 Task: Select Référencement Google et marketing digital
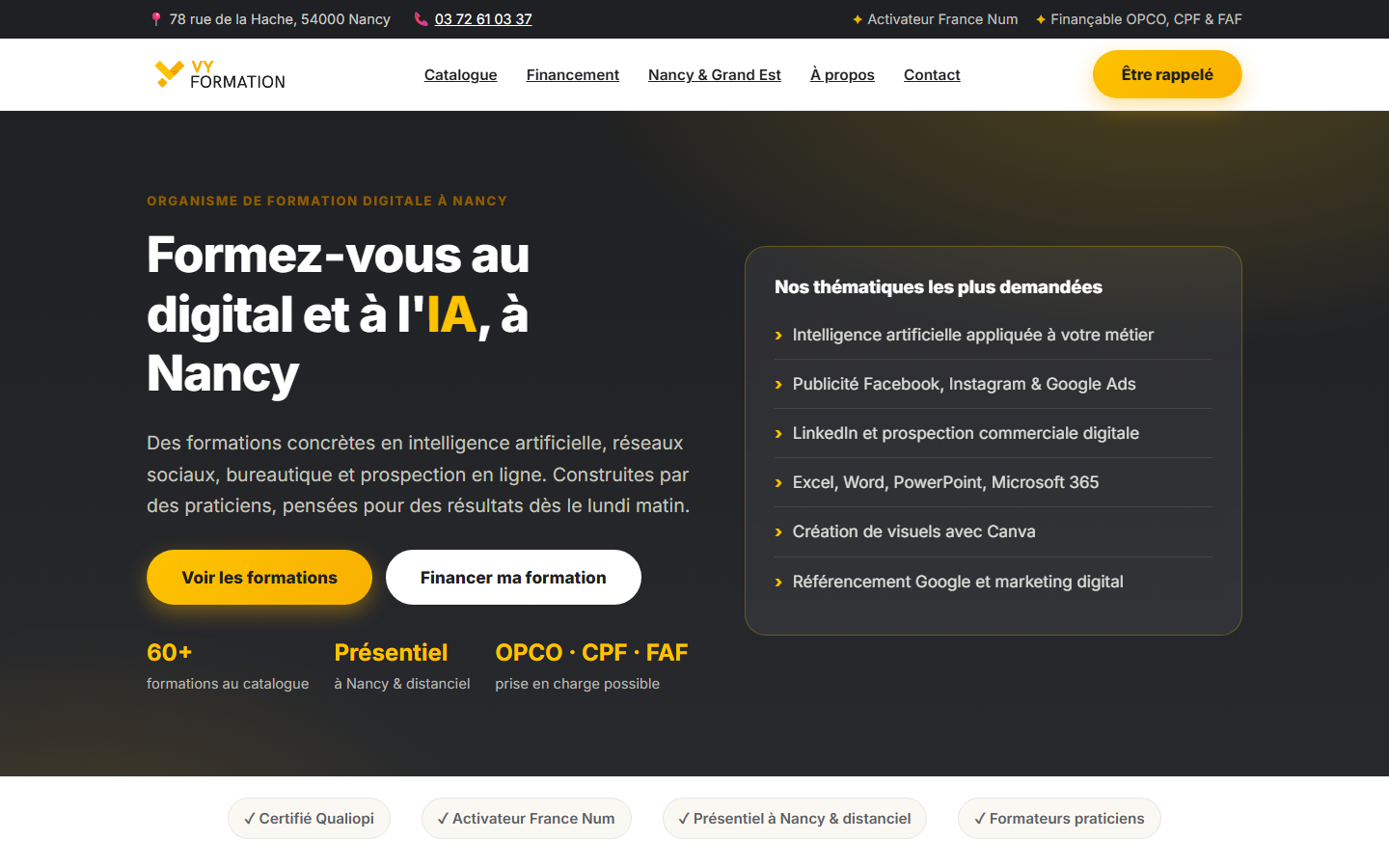point(994,582)
